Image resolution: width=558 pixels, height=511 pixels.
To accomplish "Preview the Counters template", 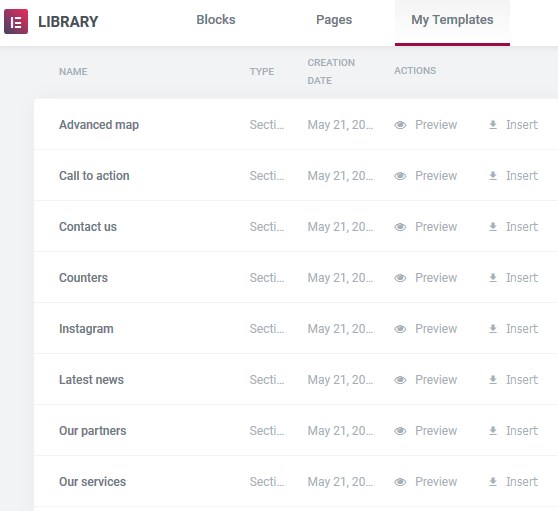I will pyautogui.click(x=426, y=278).
